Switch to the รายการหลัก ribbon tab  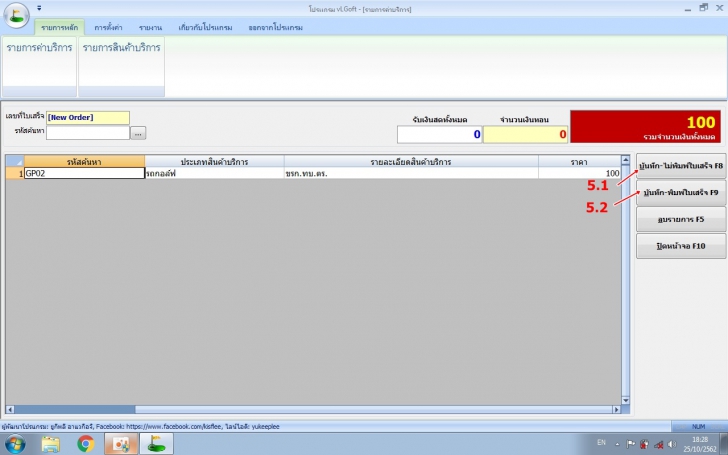coord(59,27)
